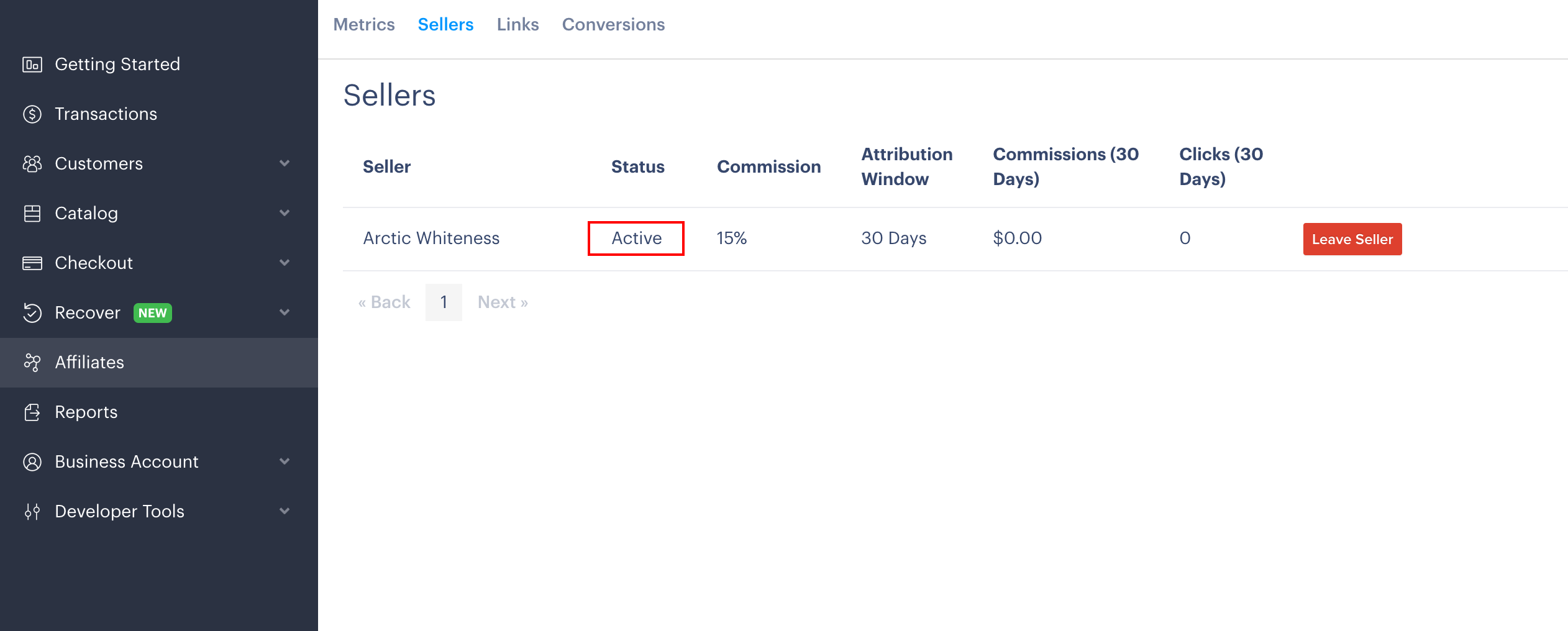Click the clicks count 0 value
The height and width of the screenshot is (631, 1568).
click(x=1185, y=238)
